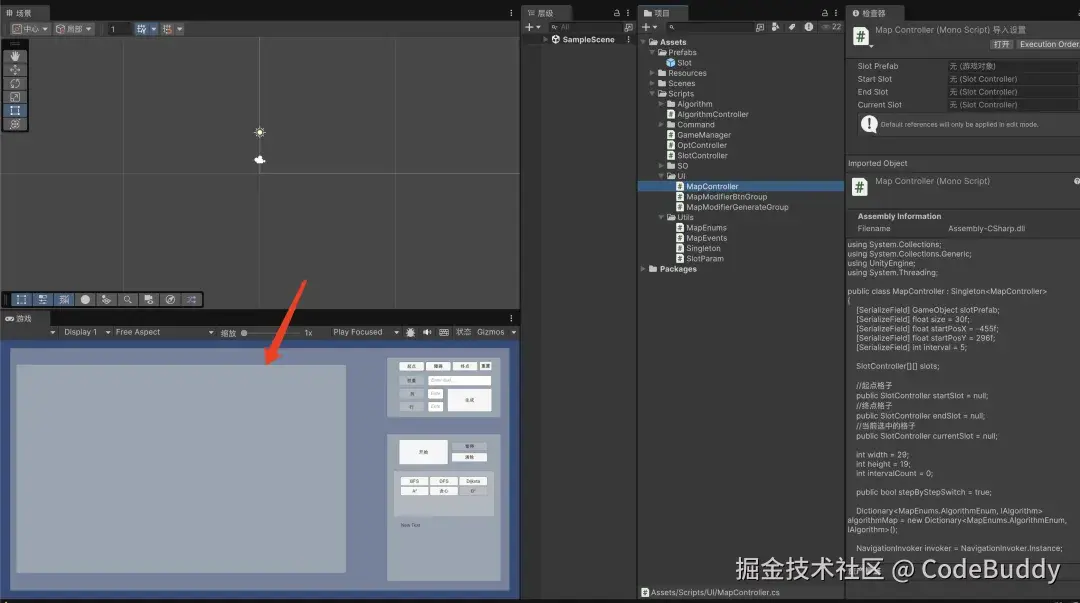Click the scene lighting path overlay icon
The height and width of the screenshot is (603, 1080).
106,300
